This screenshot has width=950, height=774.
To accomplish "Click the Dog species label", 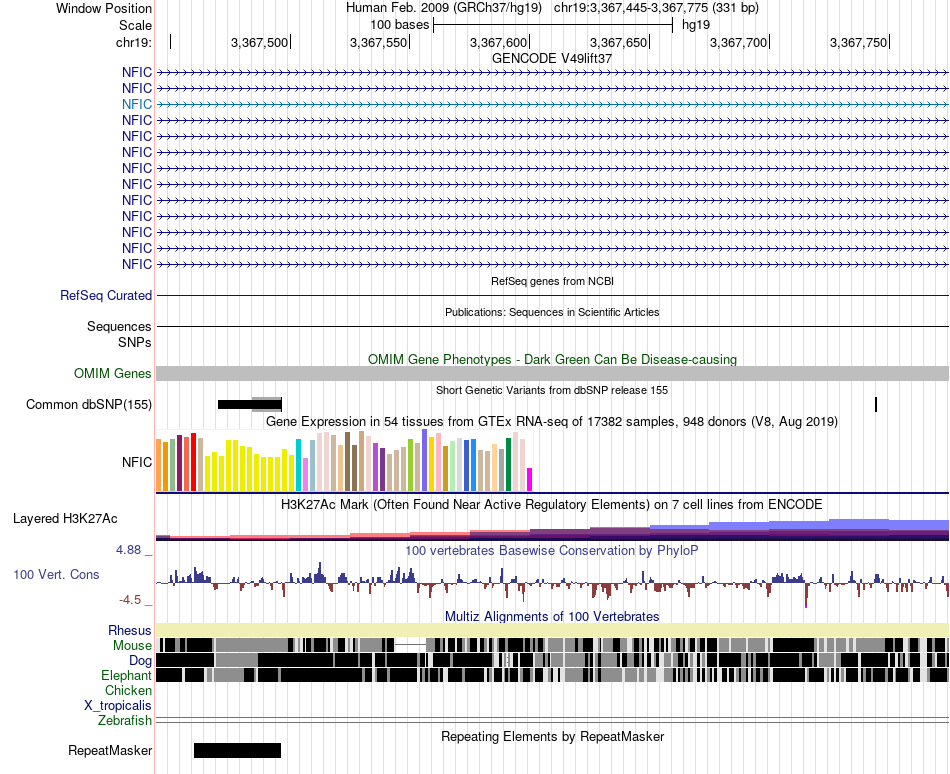I will pos(140,660).
